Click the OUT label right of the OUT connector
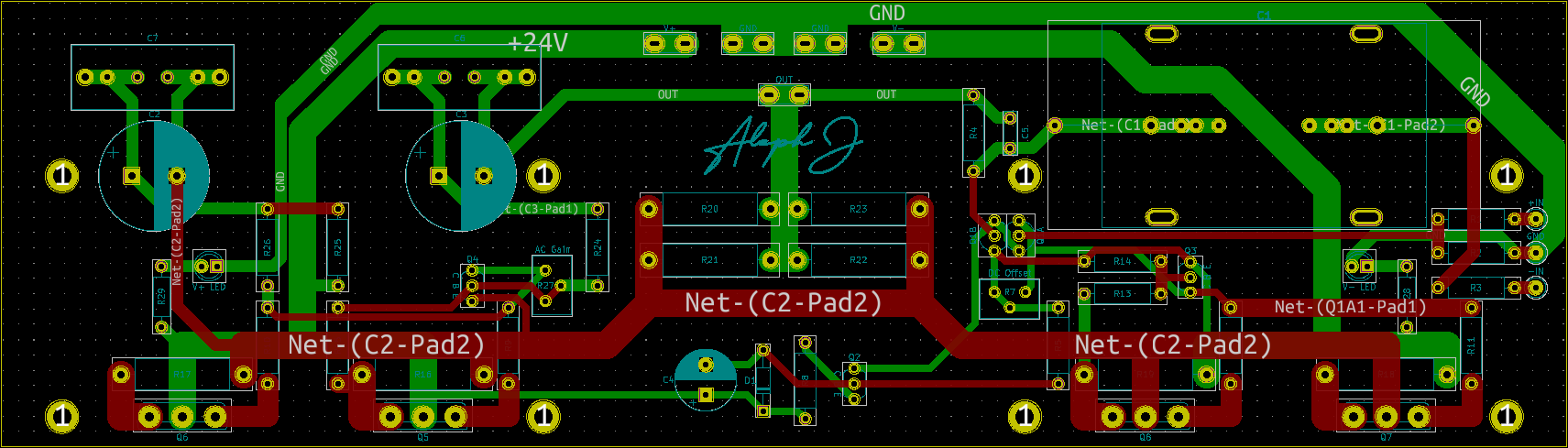 [x=886, y=94]
